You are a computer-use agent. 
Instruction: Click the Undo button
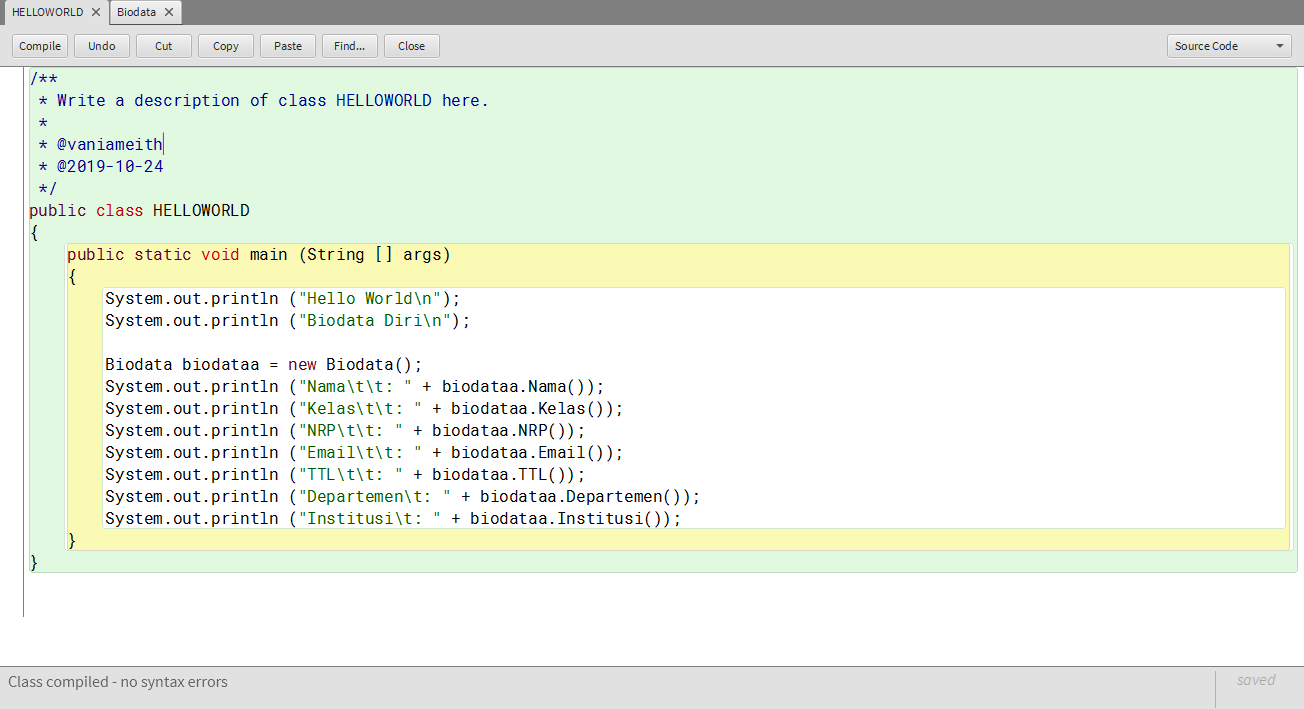[102, 46]
